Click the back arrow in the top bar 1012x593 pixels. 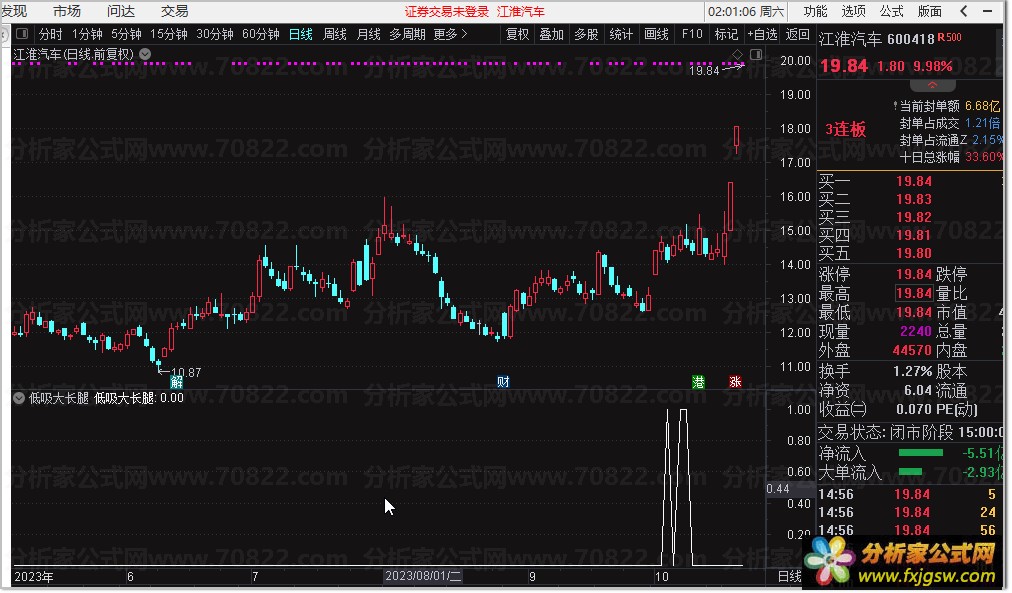[964, 11]
